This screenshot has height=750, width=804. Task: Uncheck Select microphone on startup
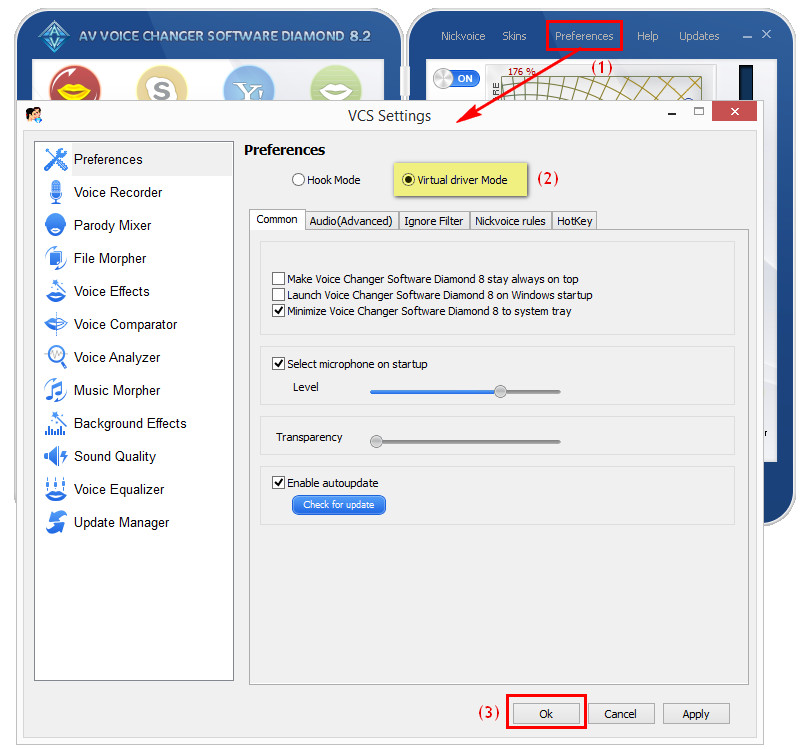click(x=278, y=363)
